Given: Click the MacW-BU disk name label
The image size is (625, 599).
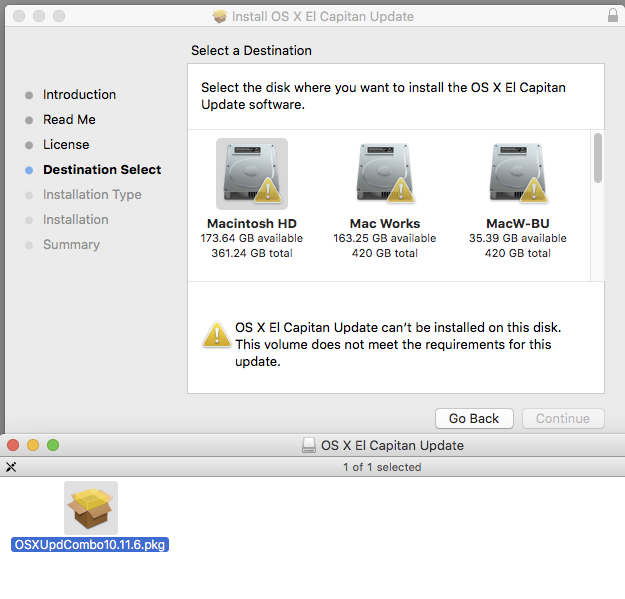Looking at the screenshot, I should tap(518, 223).
